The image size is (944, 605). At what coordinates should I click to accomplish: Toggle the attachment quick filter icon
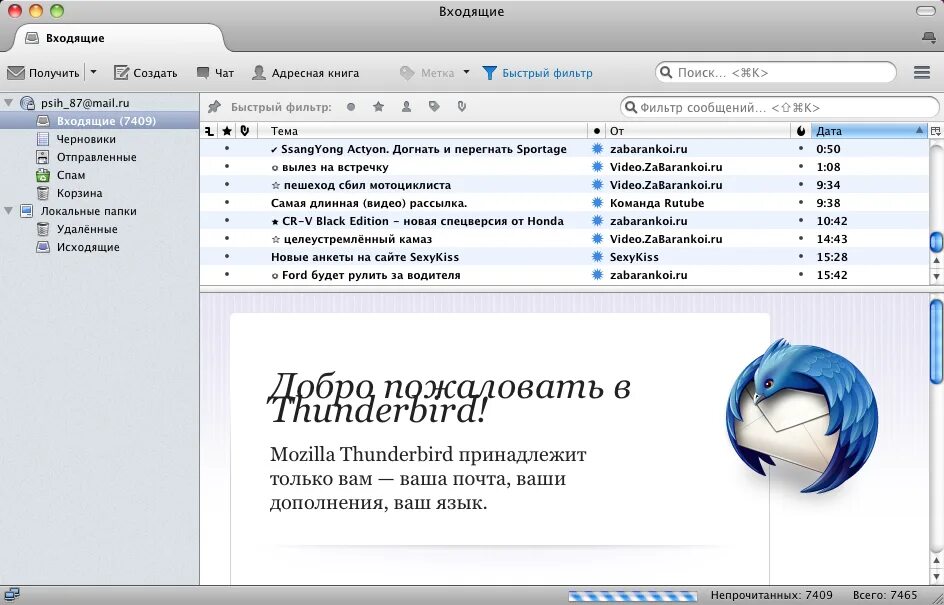click(461, 107)
